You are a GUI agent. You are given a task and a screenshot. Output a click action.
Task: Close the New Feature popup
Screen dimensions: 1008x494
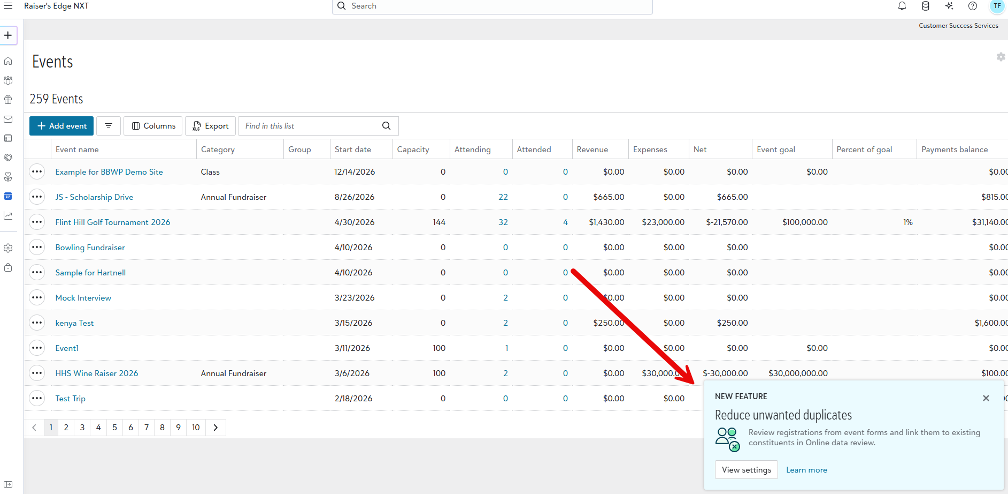tap(986, 398)
